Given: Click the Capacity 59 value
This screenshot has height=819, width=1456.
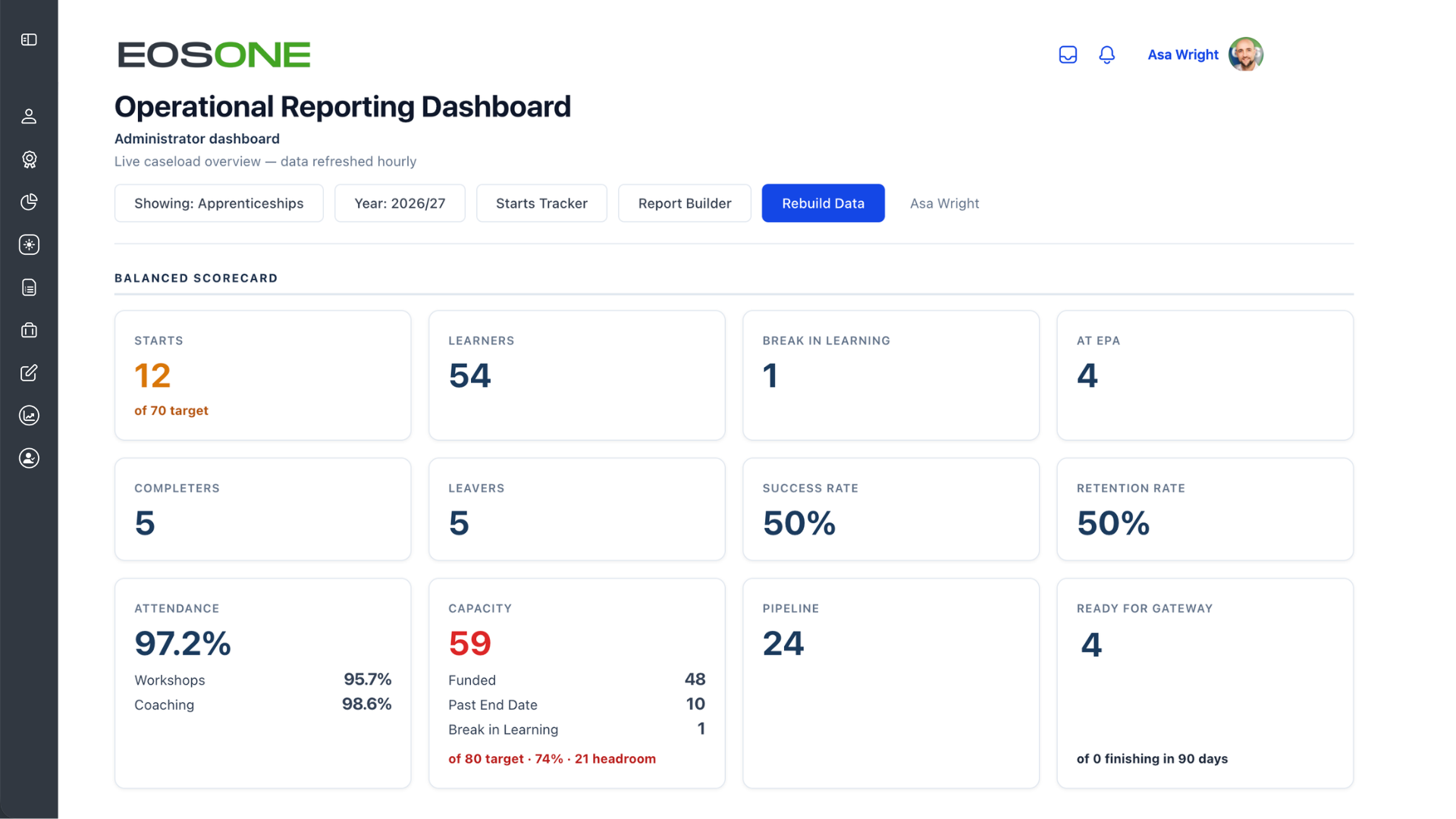Looking at the screenshot, I should pyautogui.click(x=469, y=644).
